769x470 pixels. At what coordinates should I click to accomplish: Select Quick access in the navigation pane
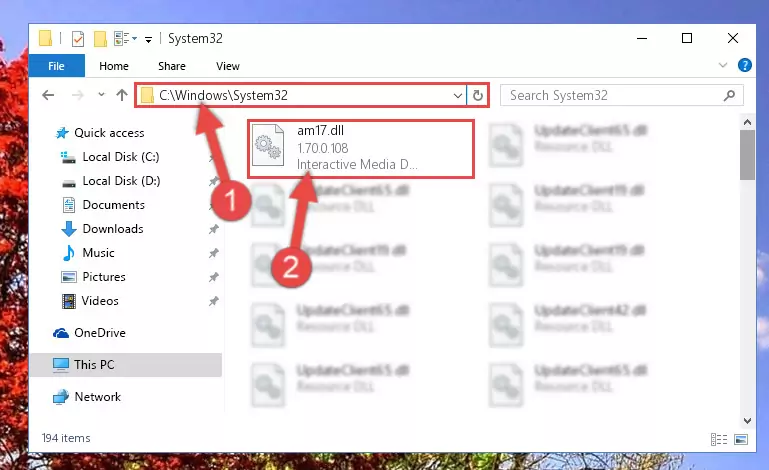click(109, 133)
